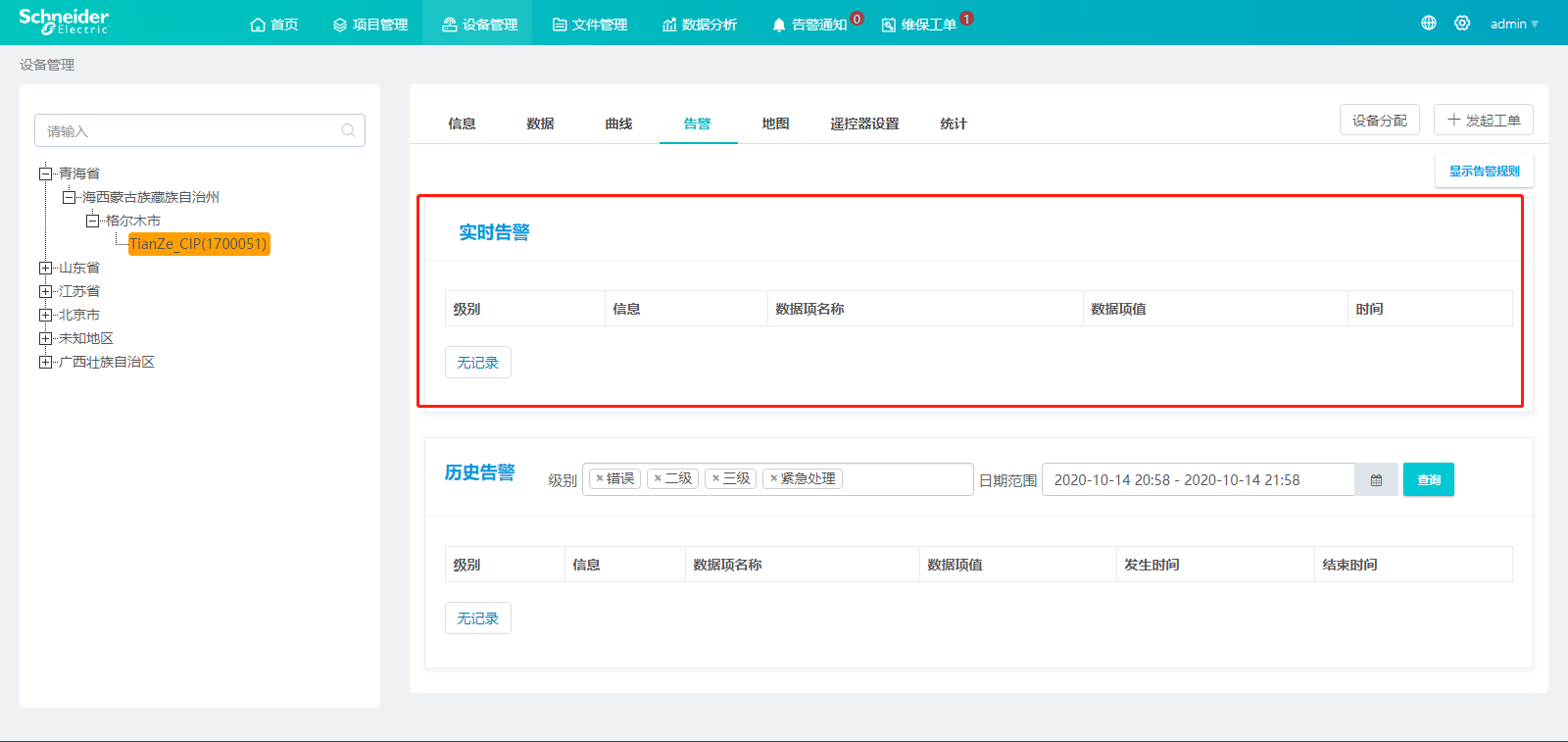
Task: Click the search magnifier icon
Action: click(x=348, y=130)
